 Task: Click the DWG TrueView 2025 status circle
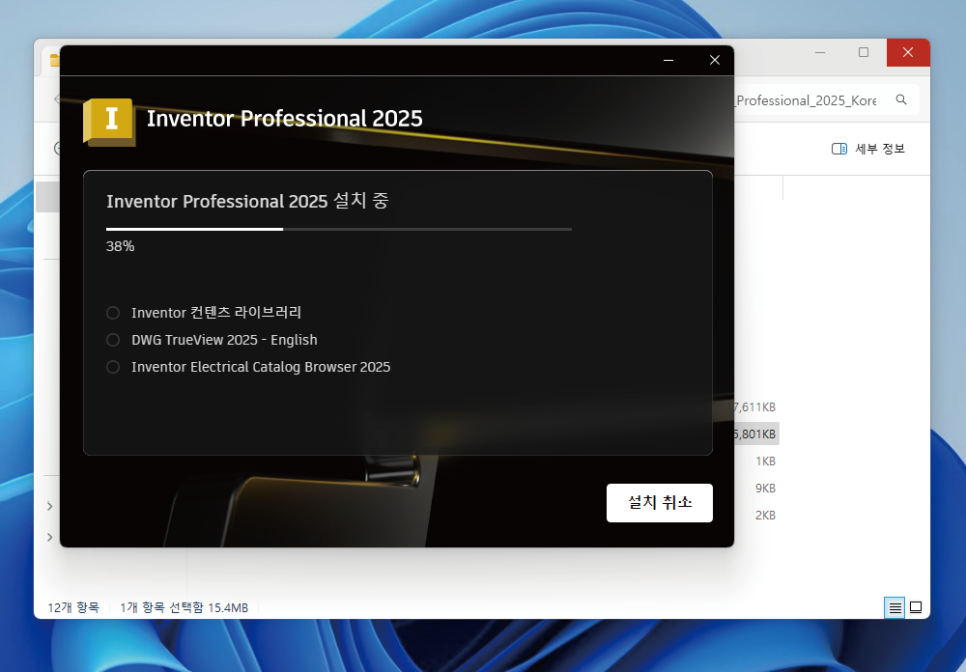tap(113, 340)
